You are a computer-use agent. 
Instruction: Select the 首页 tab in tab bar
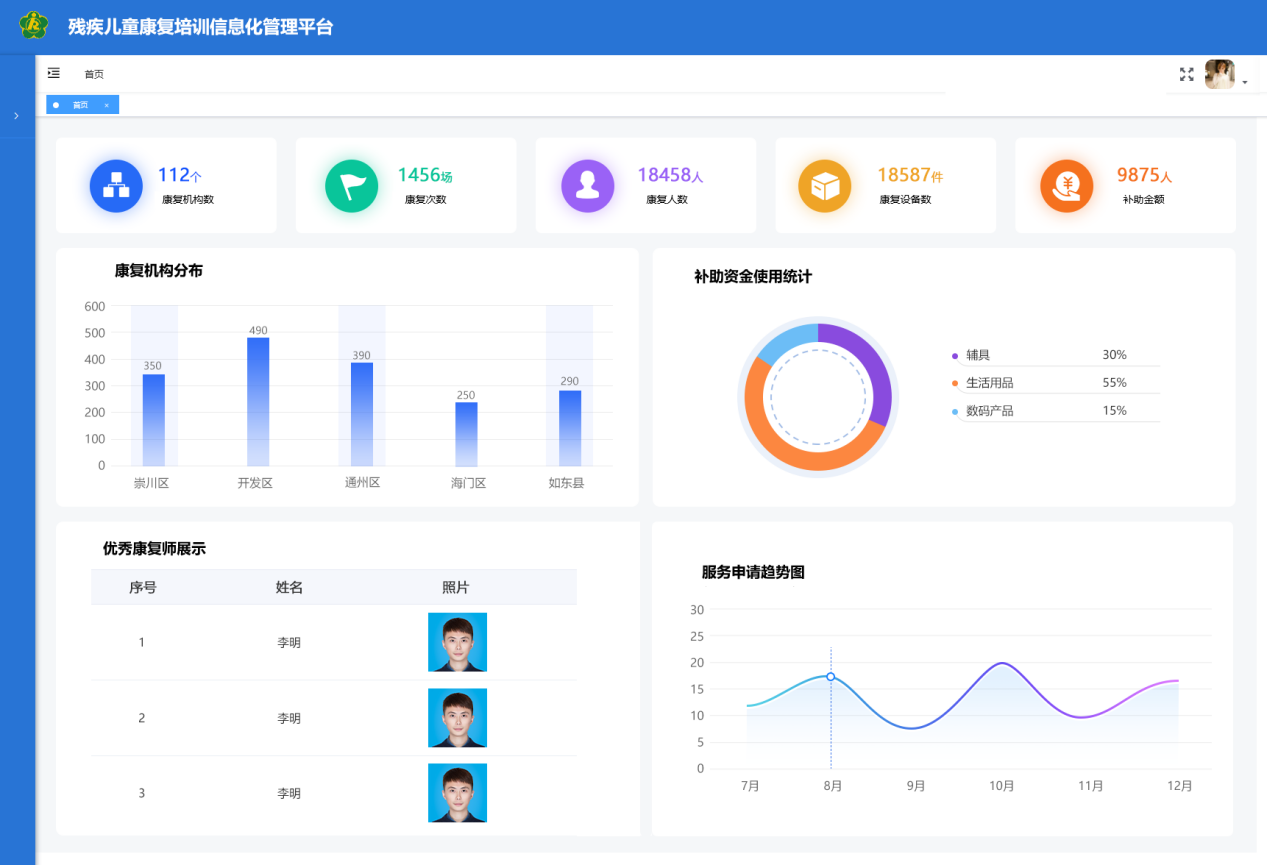[x=80, y=105]
